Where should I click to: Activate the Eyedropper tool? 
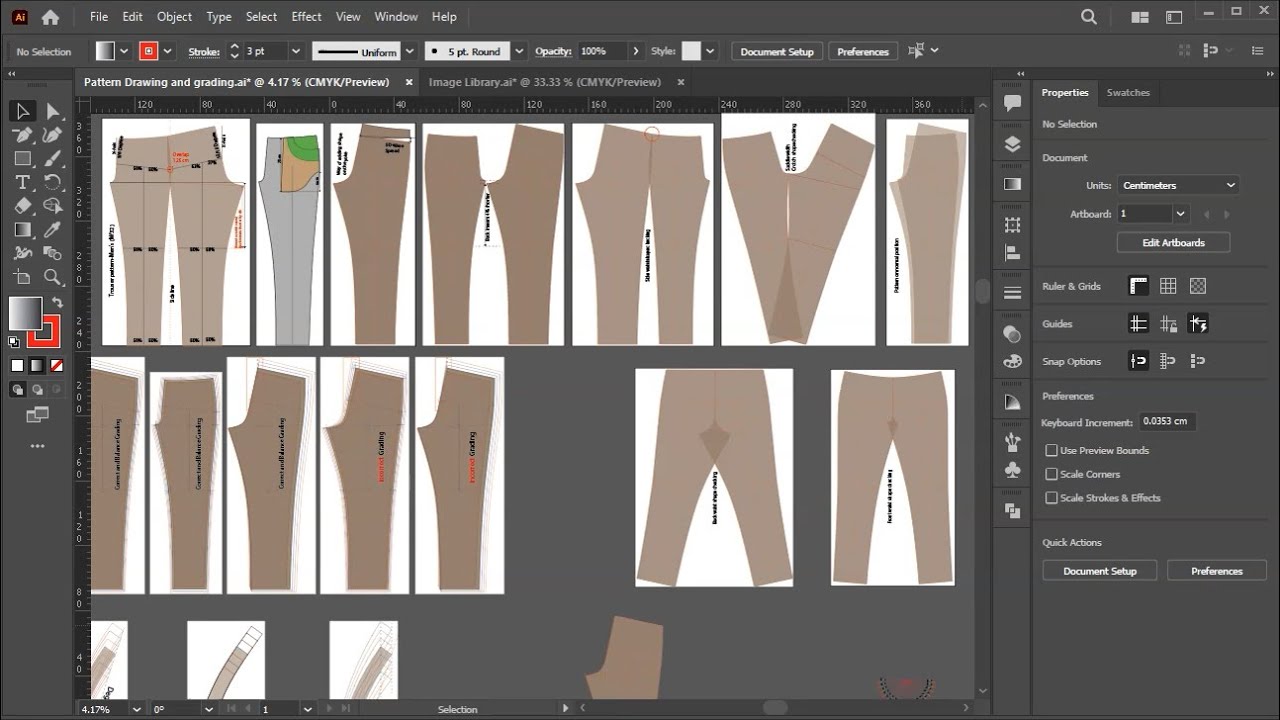(53, 229)
